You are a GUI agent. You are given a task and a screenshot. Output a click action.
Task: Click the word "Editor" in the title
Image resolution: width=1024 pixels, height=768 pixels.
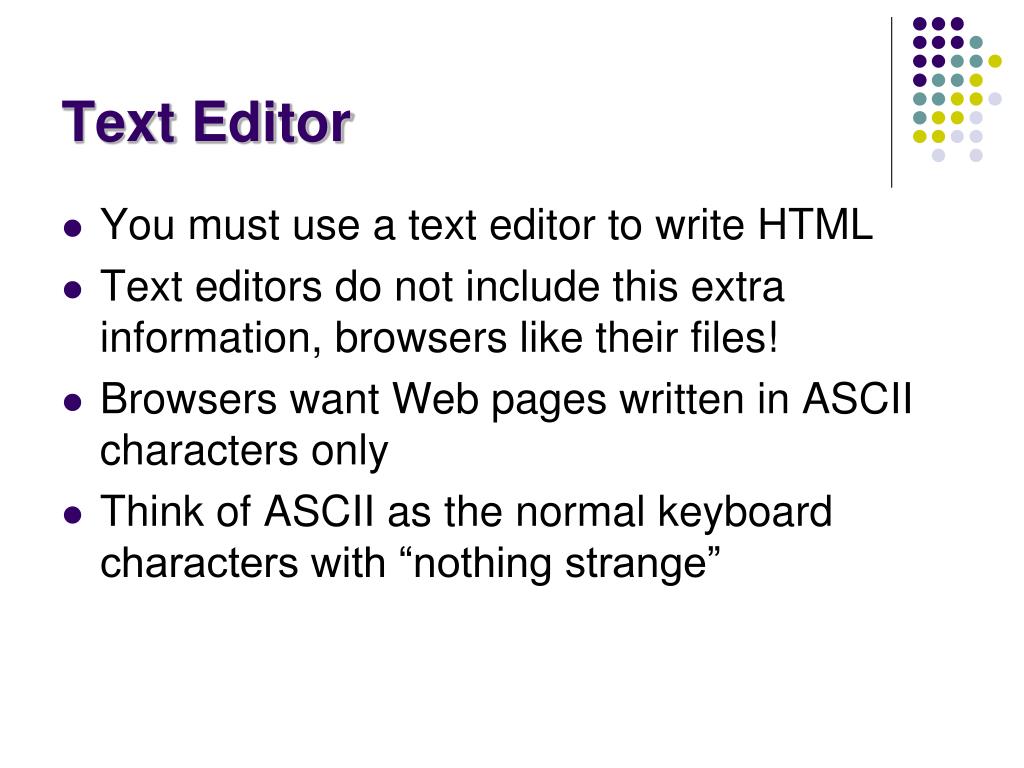273,122
